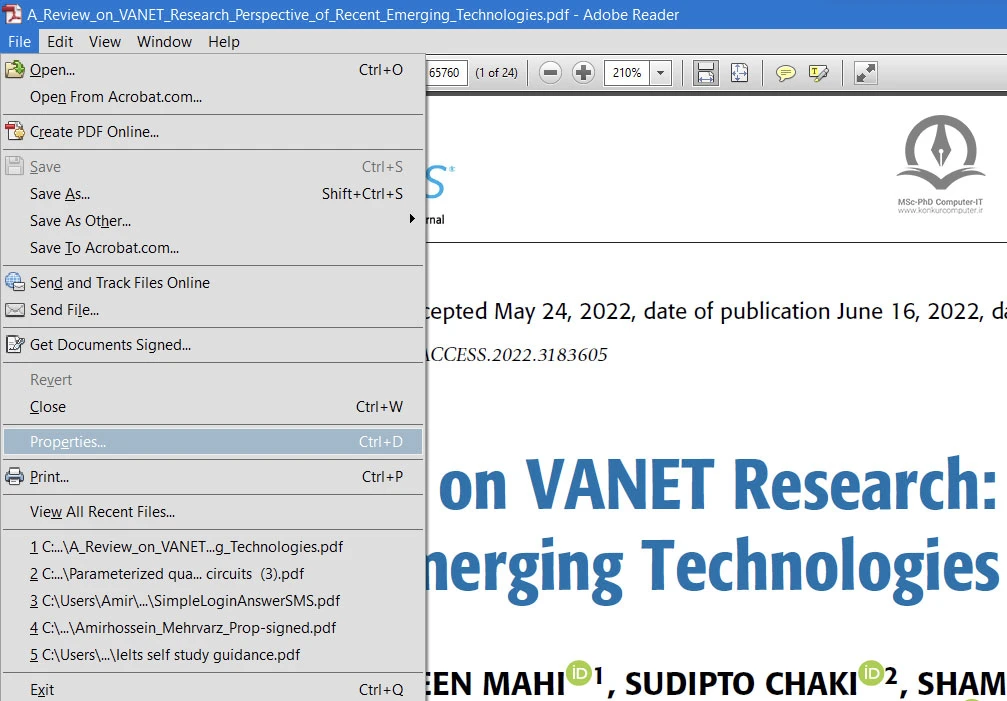Choose Properties from the File menu

[x=213, y=442]
